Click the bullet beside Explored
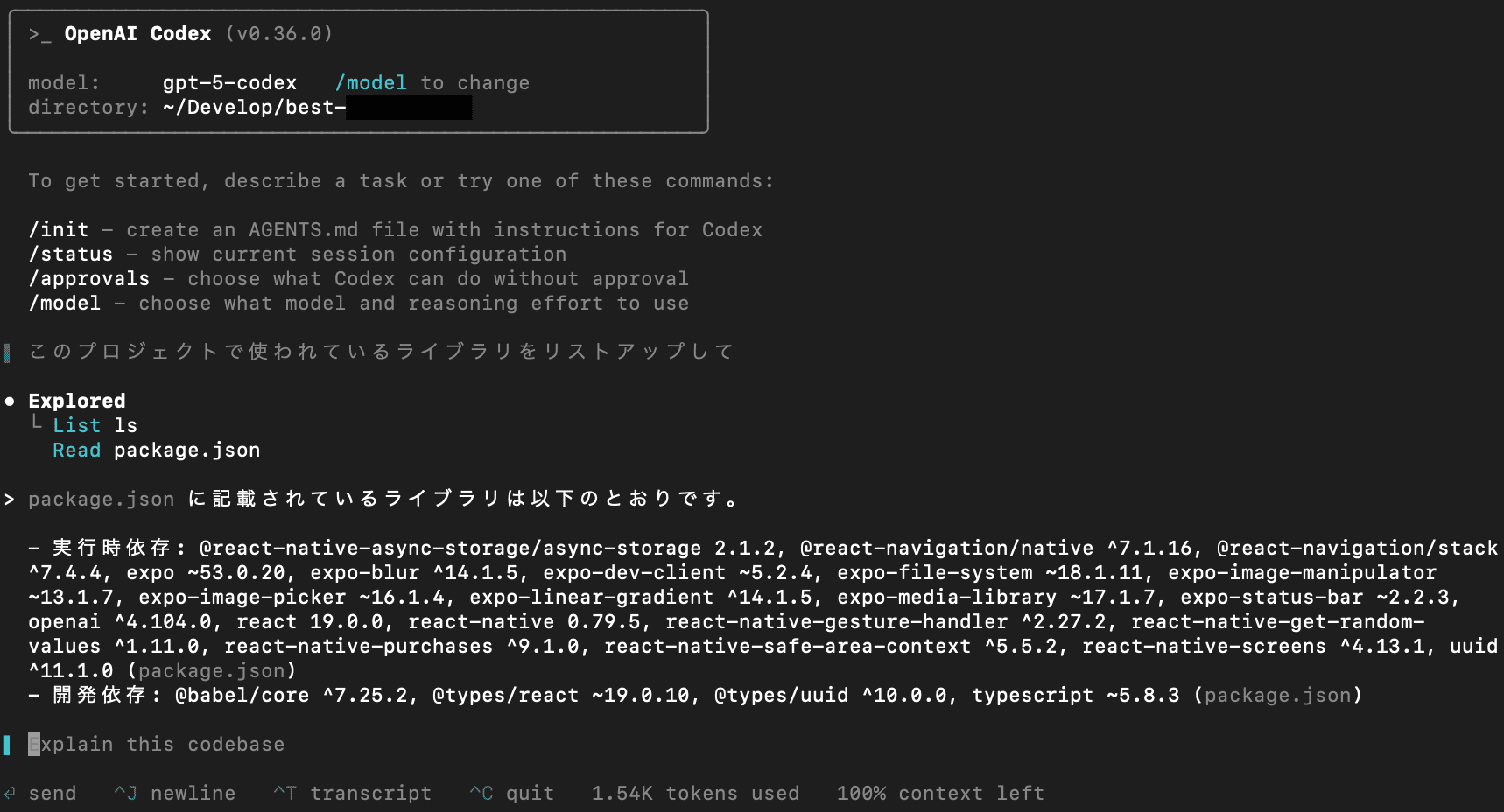1504x812 pixels. click(x=10, y=402)
